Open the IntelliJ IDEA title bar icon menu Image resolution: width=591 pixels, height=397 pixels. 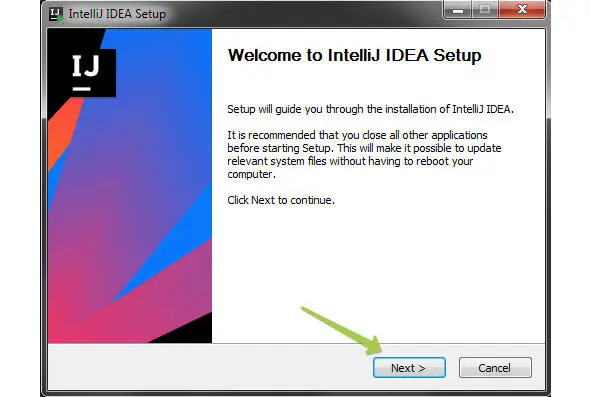[x=56, y=14]
